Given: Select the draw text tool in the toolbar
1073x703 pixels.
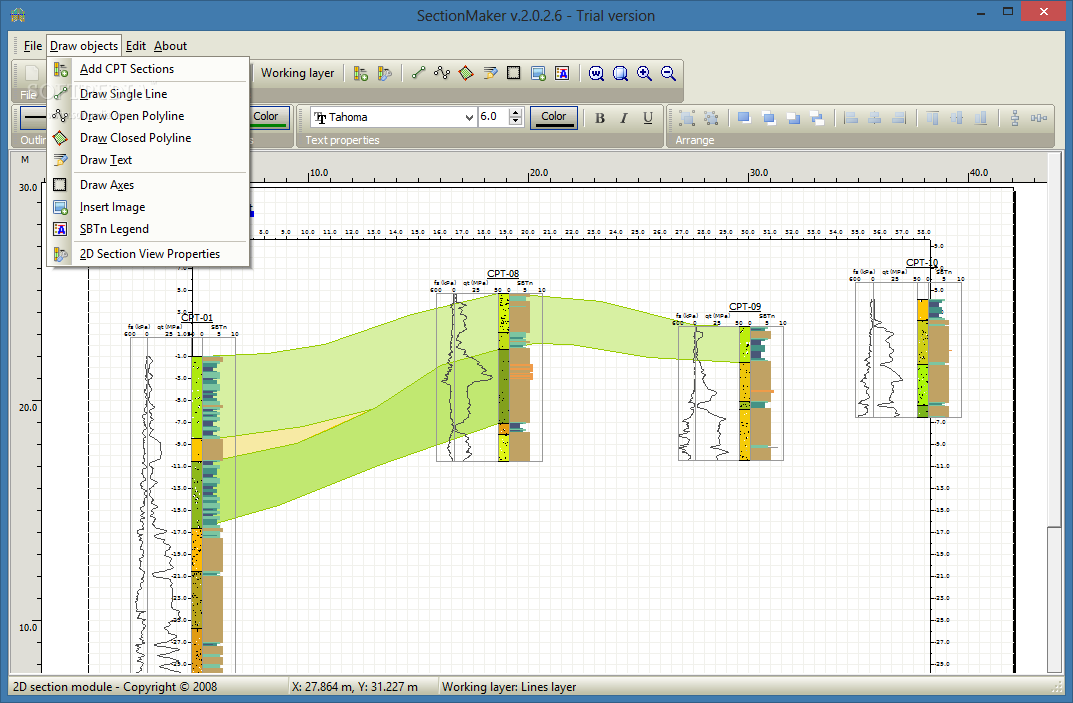Looking at the screenshot, I should 490,73.
